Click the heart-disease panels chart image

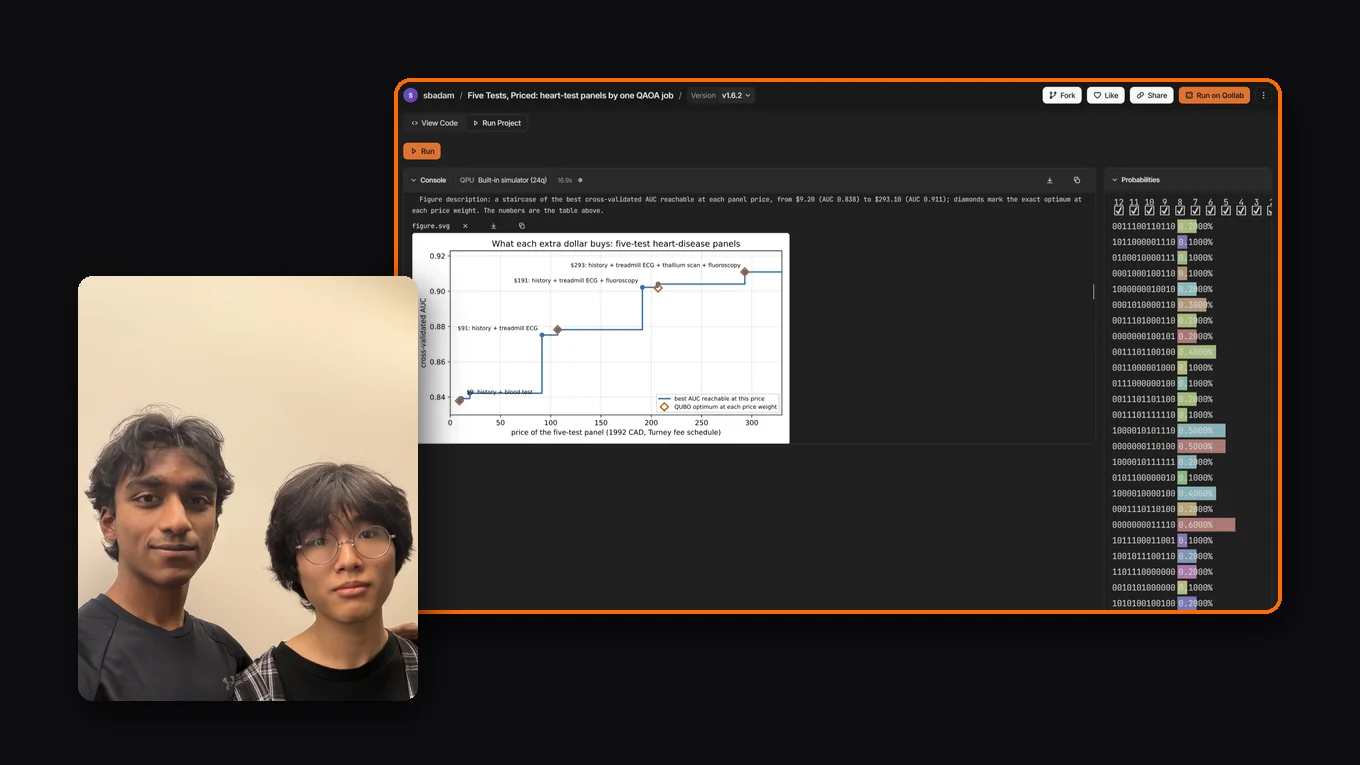pyautogui.click(x=601, y=338)
